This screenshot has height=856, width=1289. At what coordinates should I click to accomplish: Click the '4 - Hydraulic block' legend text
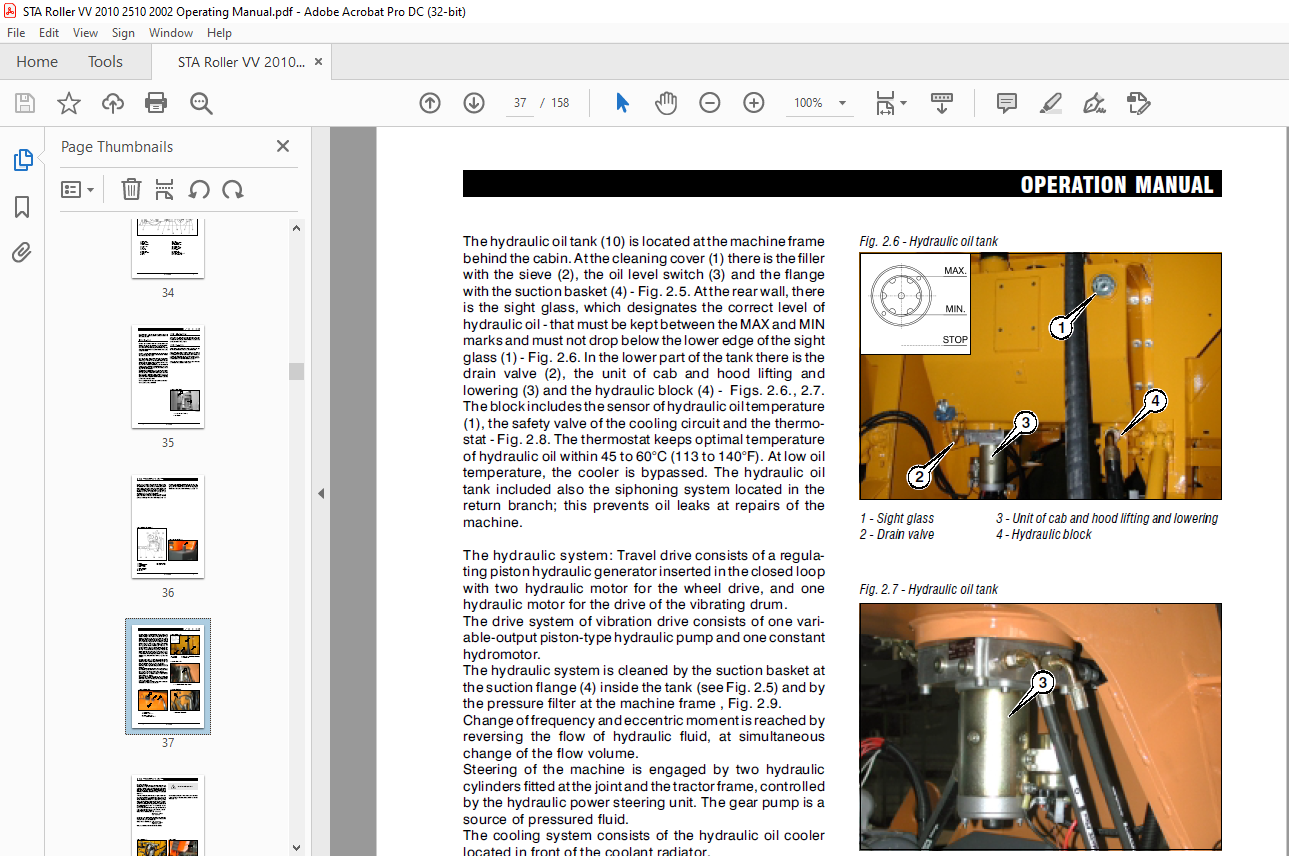click(1043, 534)
